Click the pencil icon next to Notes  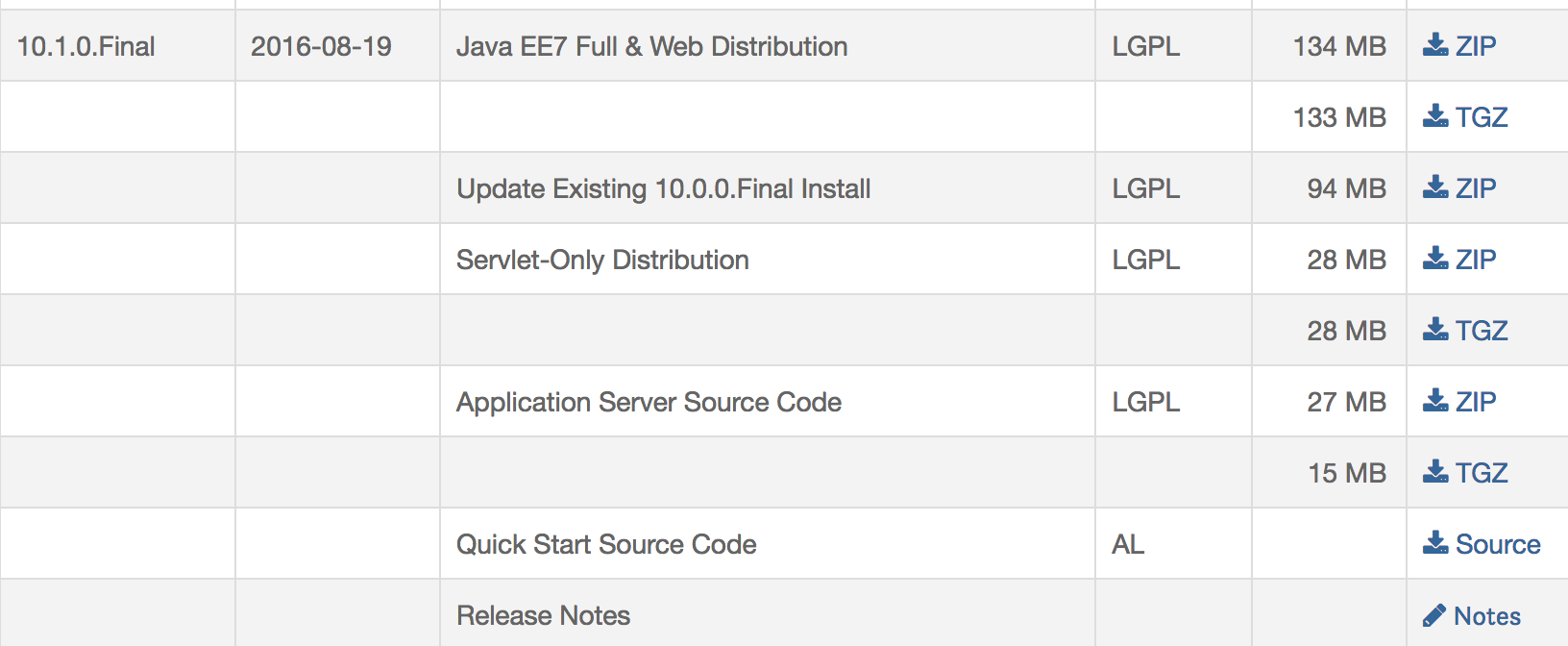click(x=1434, y=615)
